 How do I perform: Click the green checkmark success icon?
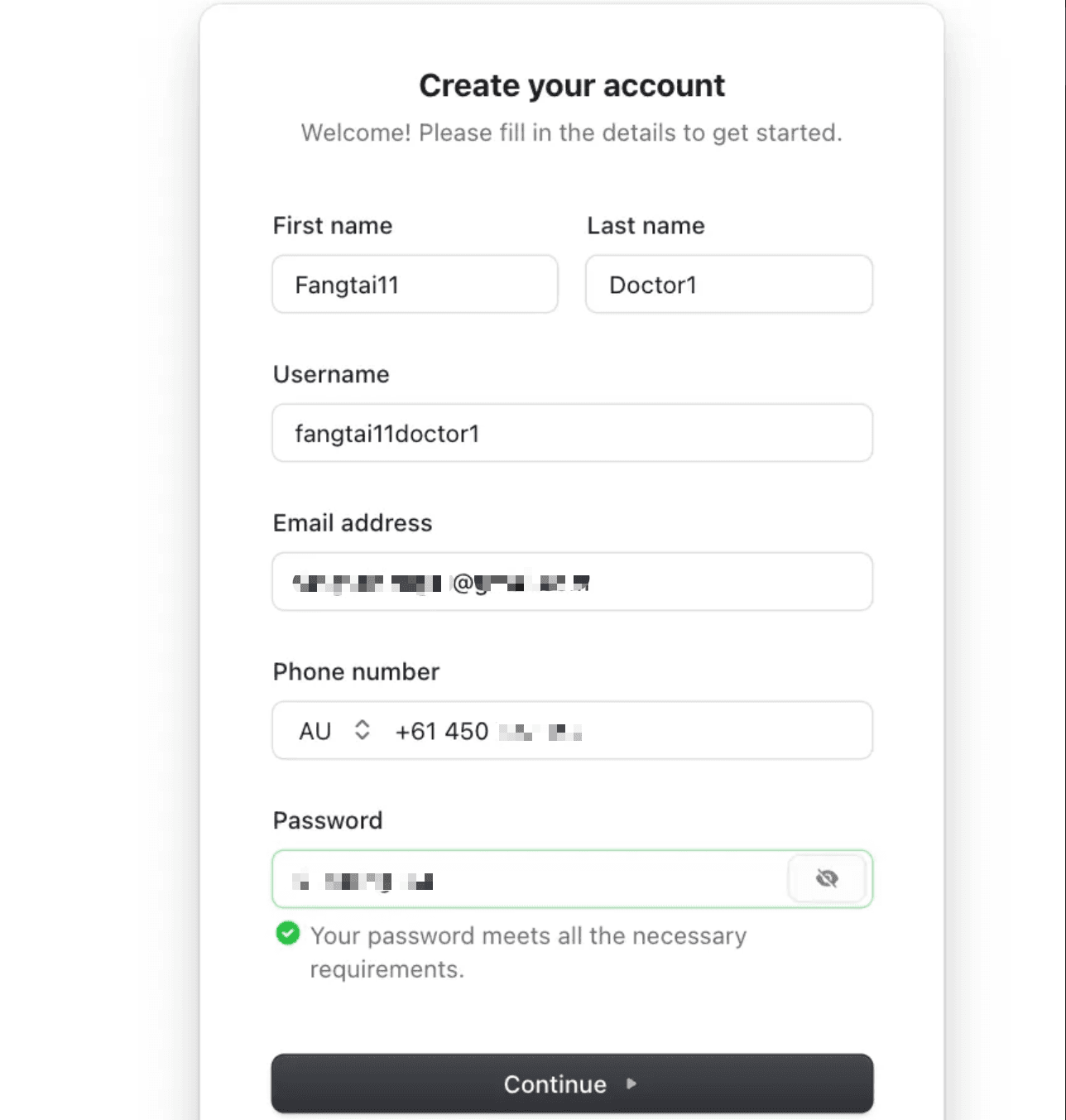tap(287, 934)
